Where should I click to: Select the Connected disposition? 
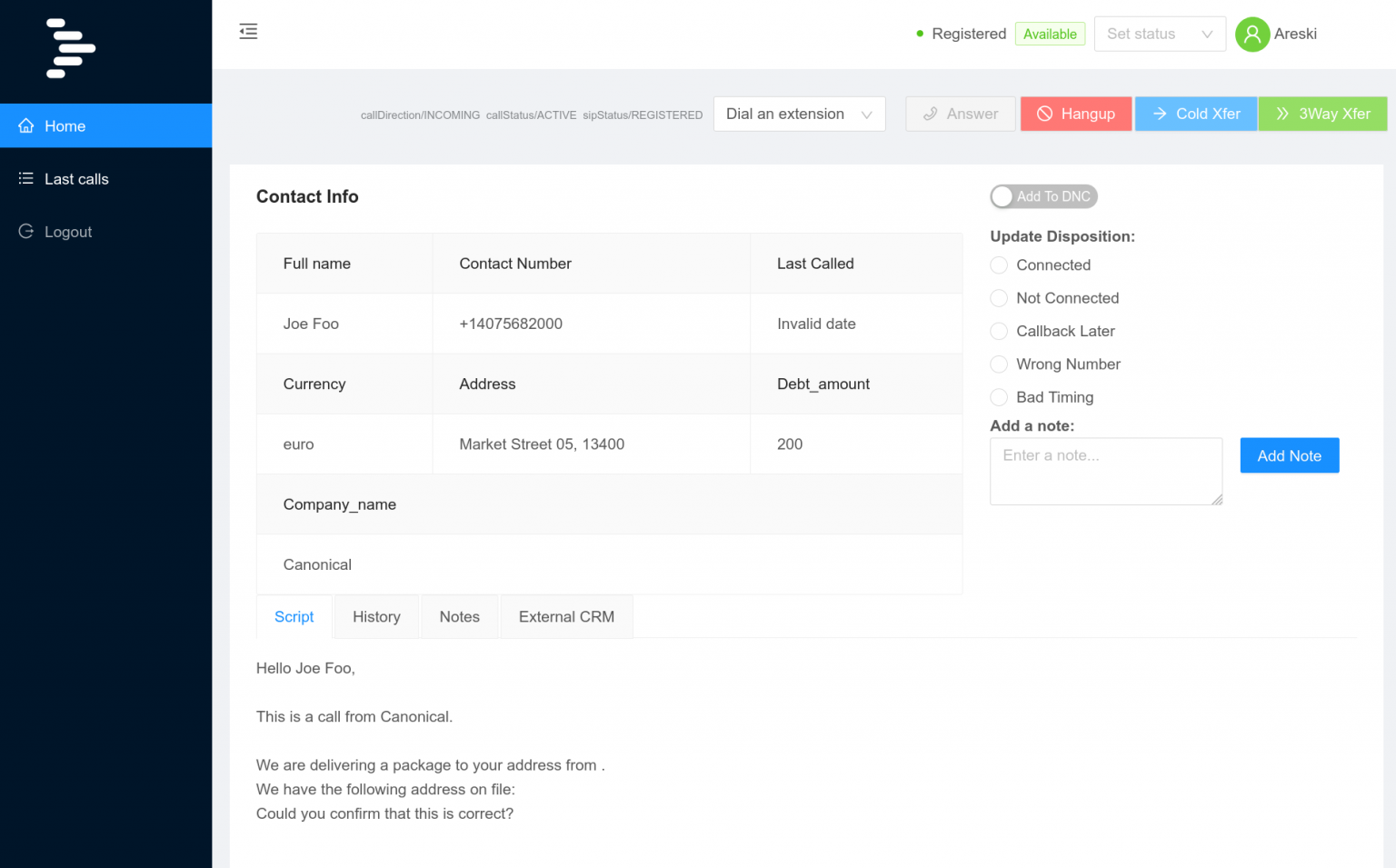pyautogui.click(x=998, y=264)
